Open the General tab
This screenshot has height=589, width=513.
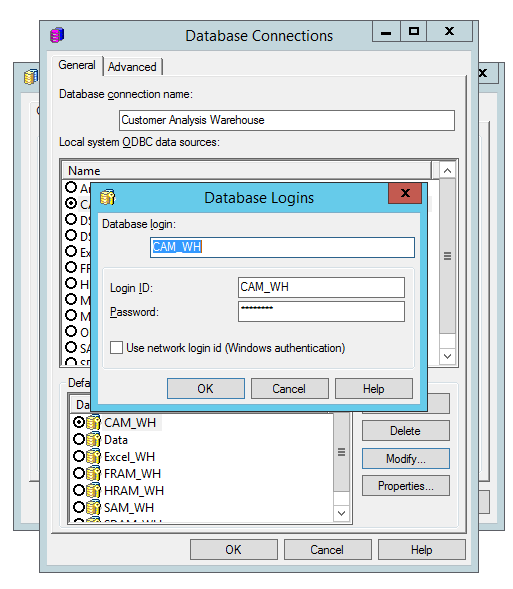click(77, 65)
